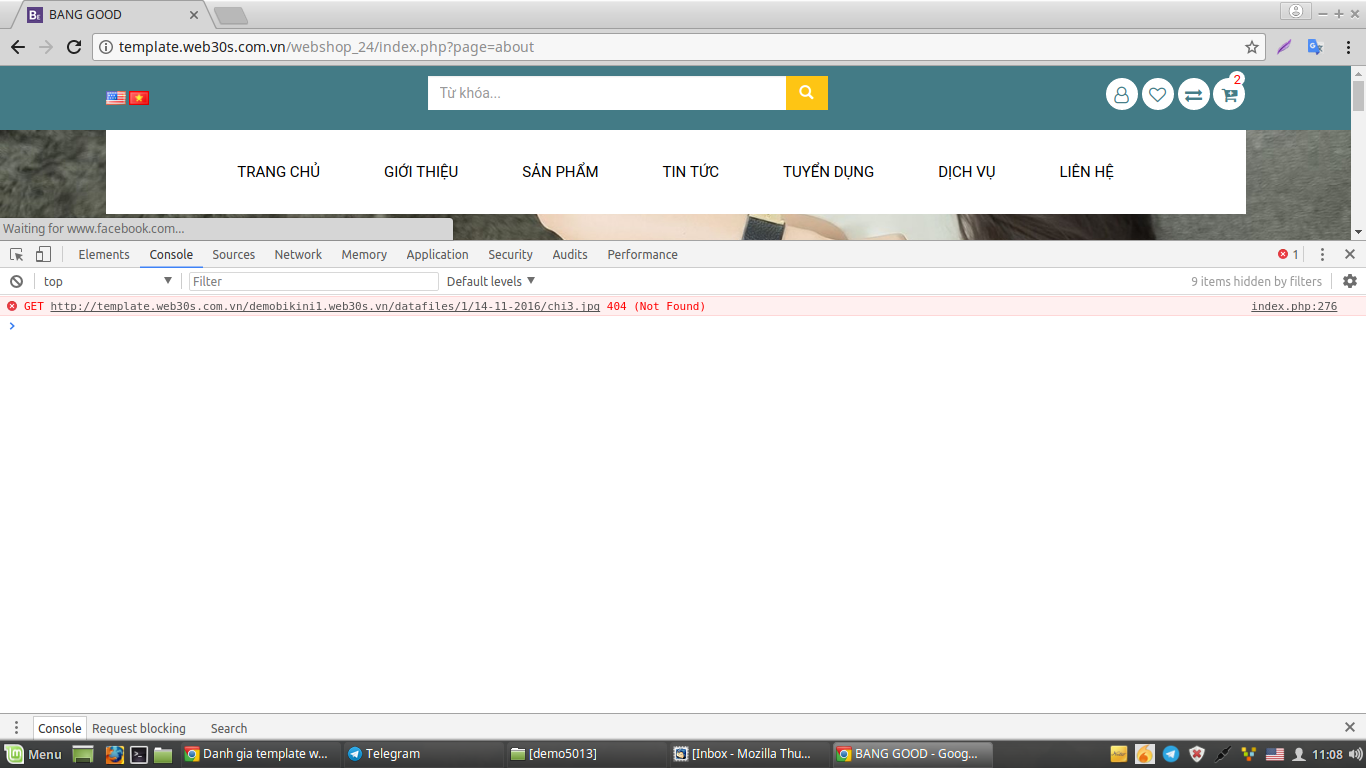
Task: Open the chi3.jpg 404 error URL link
Action: [325, 306]
